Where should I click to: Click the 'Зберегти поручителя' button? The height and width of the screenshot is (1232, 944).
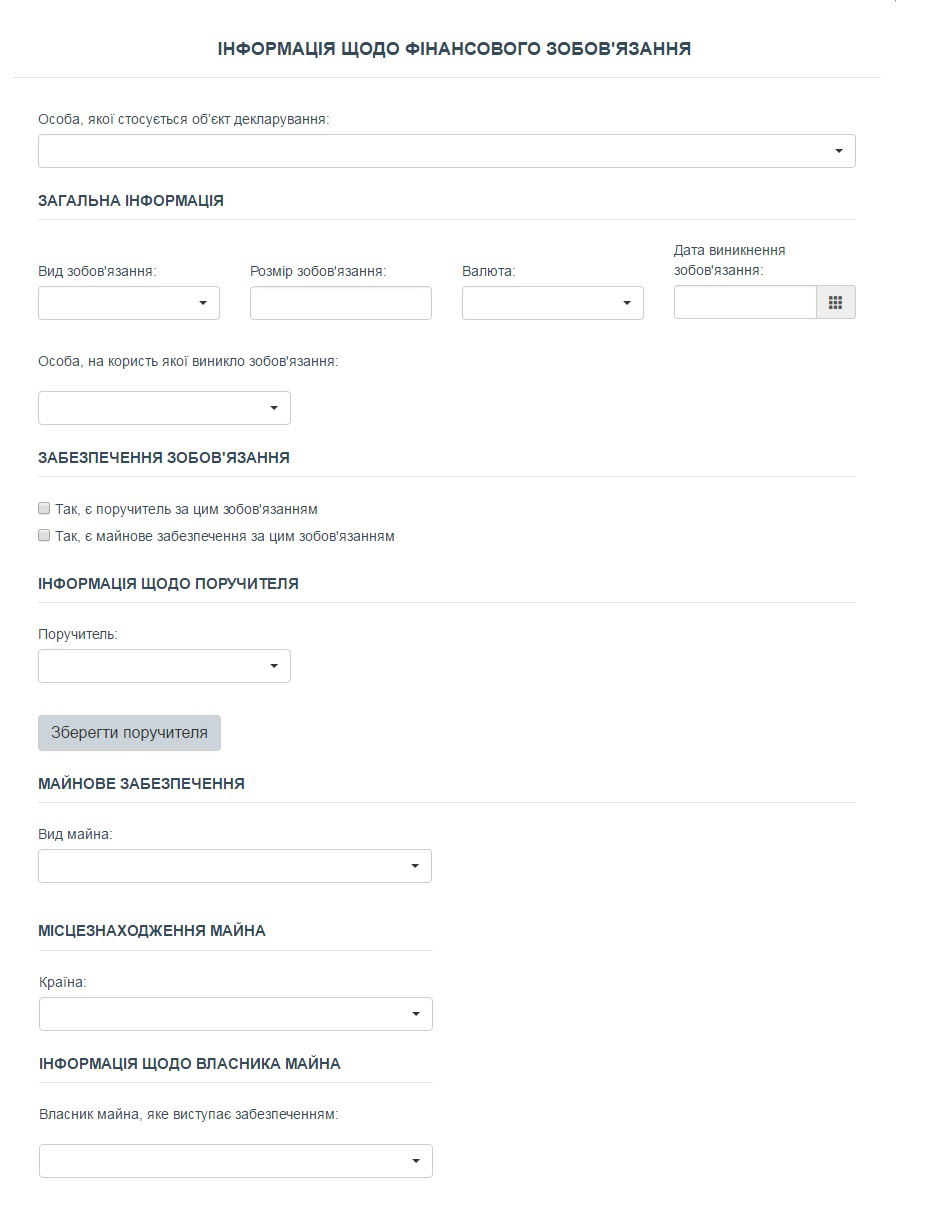pos(129,732)
